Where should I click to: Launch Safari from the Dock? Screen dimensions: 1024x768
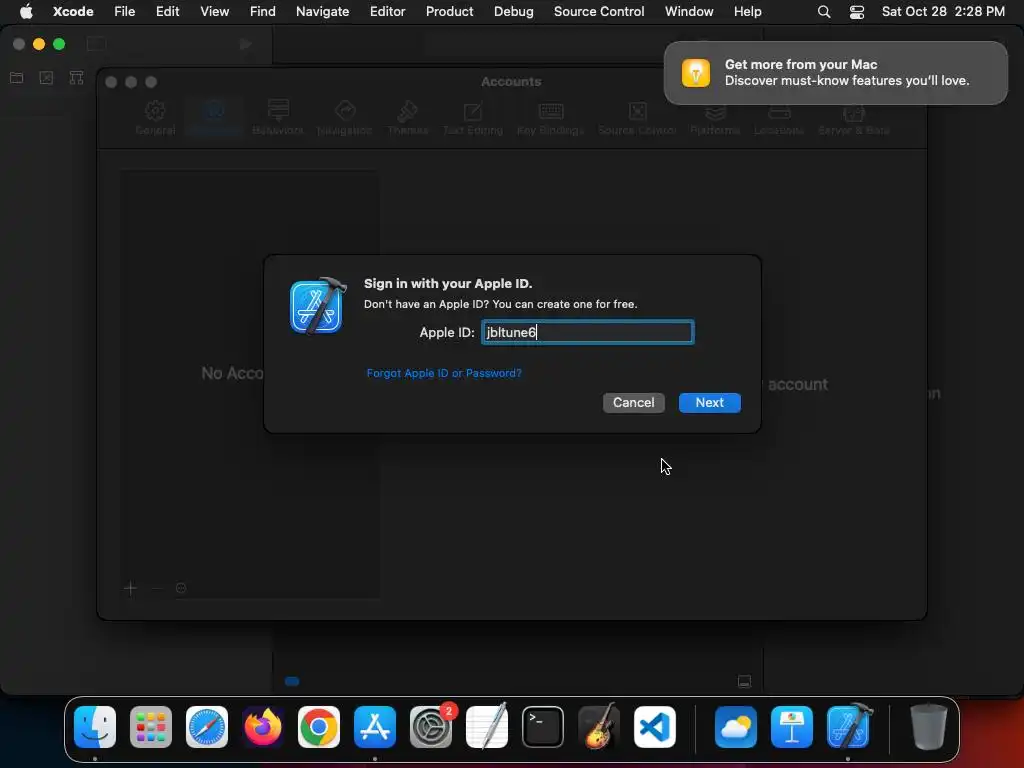point(207,727)
